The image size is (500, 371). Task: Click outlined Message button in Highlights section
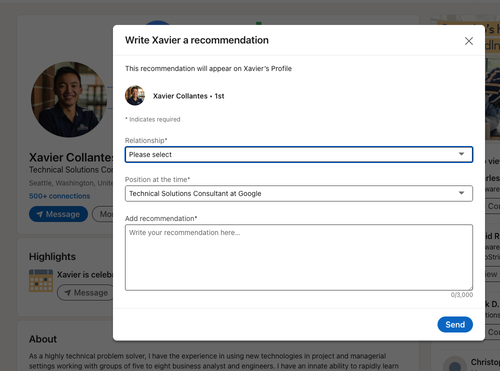[86, 293]
